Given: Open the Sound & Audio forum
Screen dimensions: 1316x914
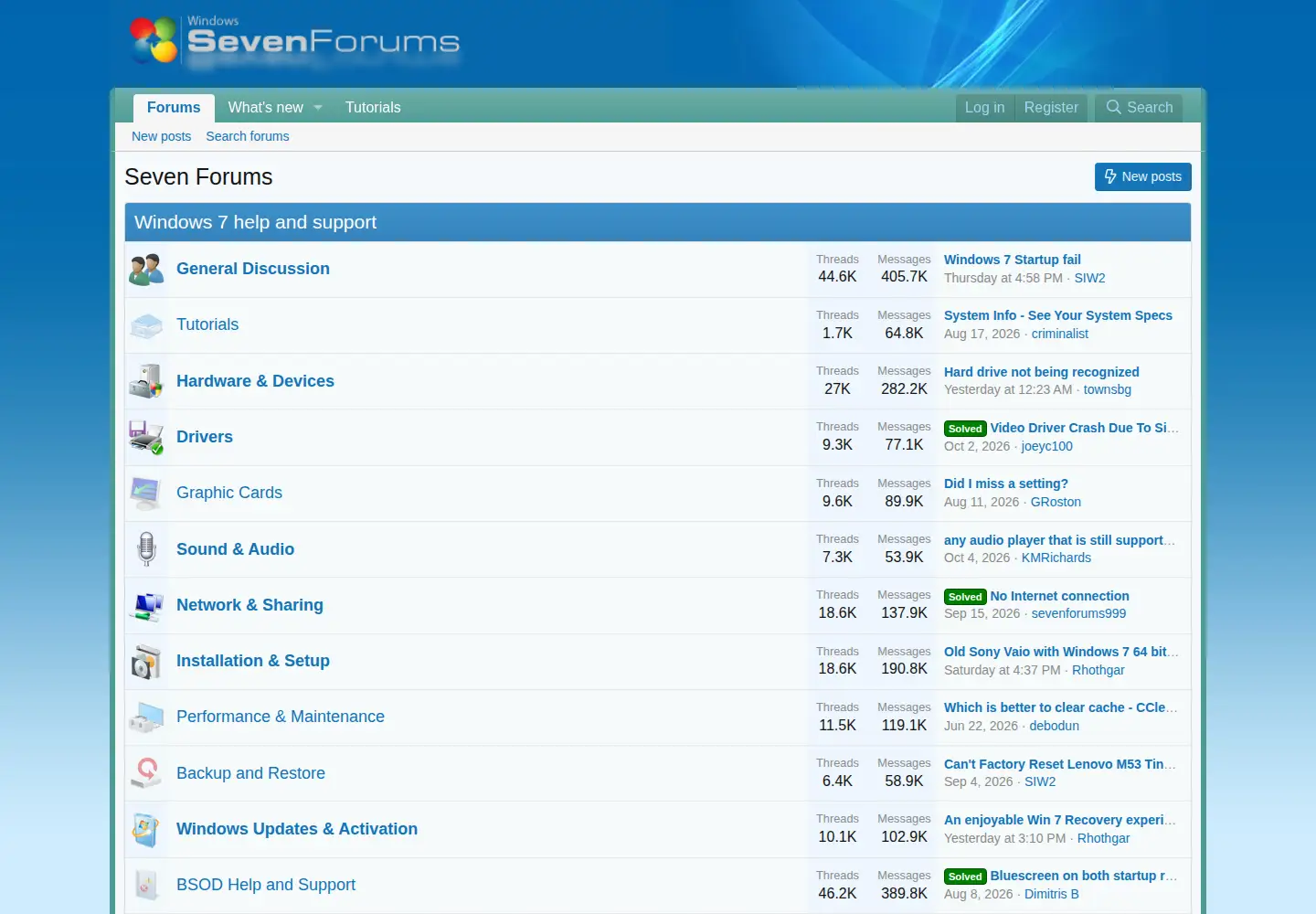Looking at the screenshot, I should [x=235, y=549].
